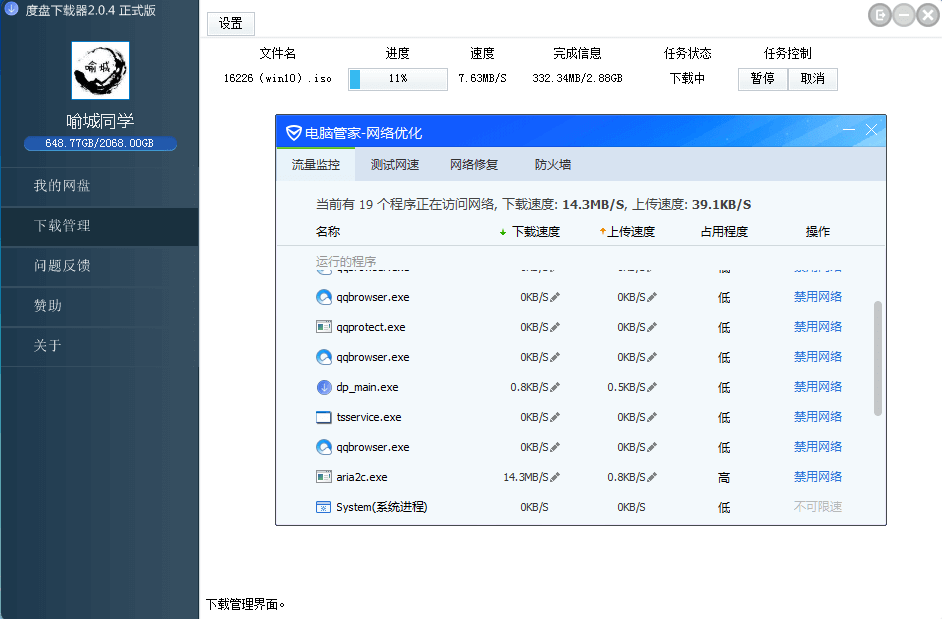
Task: Switch to the 流量监控 tab
Action: click(315, 165)
